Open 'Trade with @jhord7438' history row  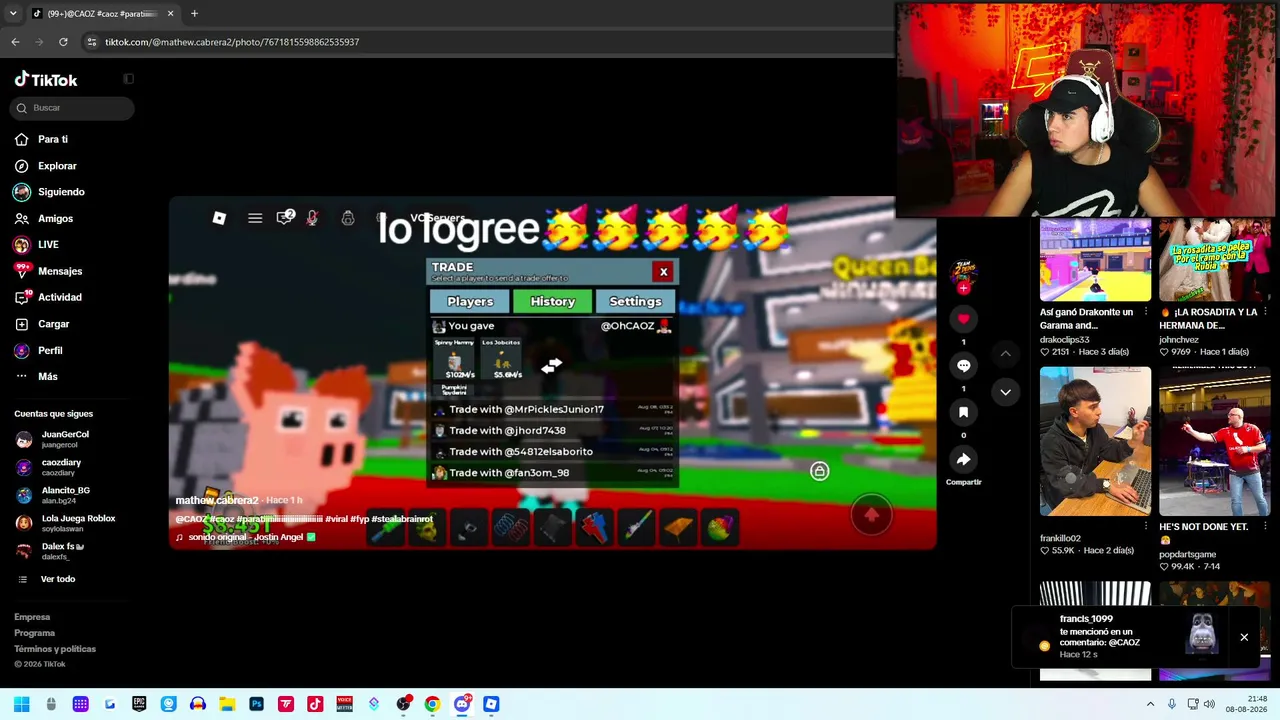(x=553, y=430)
